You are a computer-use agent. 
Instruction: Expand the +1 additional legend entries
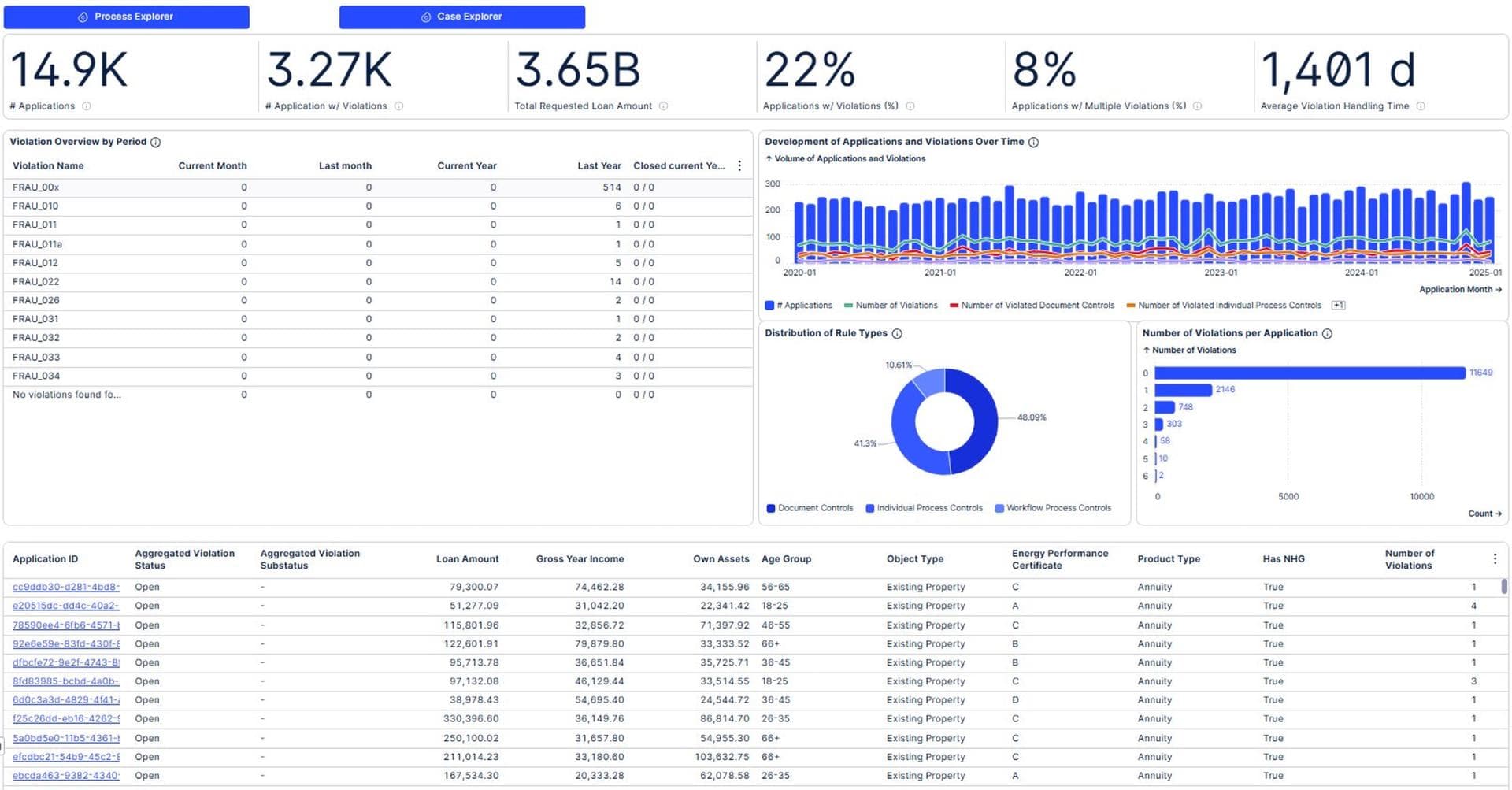1338,306
